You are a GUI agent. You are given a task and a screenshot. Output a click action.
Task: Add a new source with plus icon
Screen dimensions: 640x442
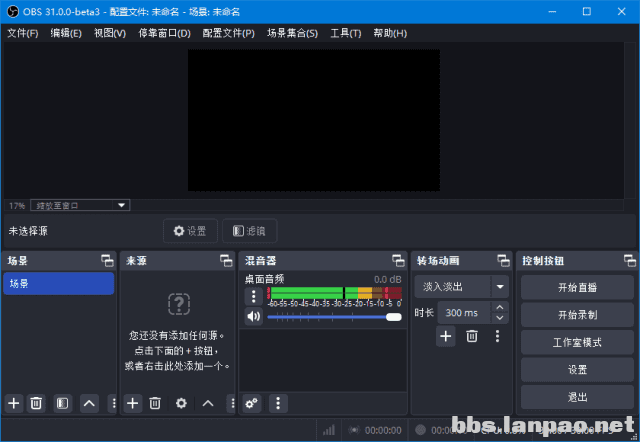click(132, 403)
